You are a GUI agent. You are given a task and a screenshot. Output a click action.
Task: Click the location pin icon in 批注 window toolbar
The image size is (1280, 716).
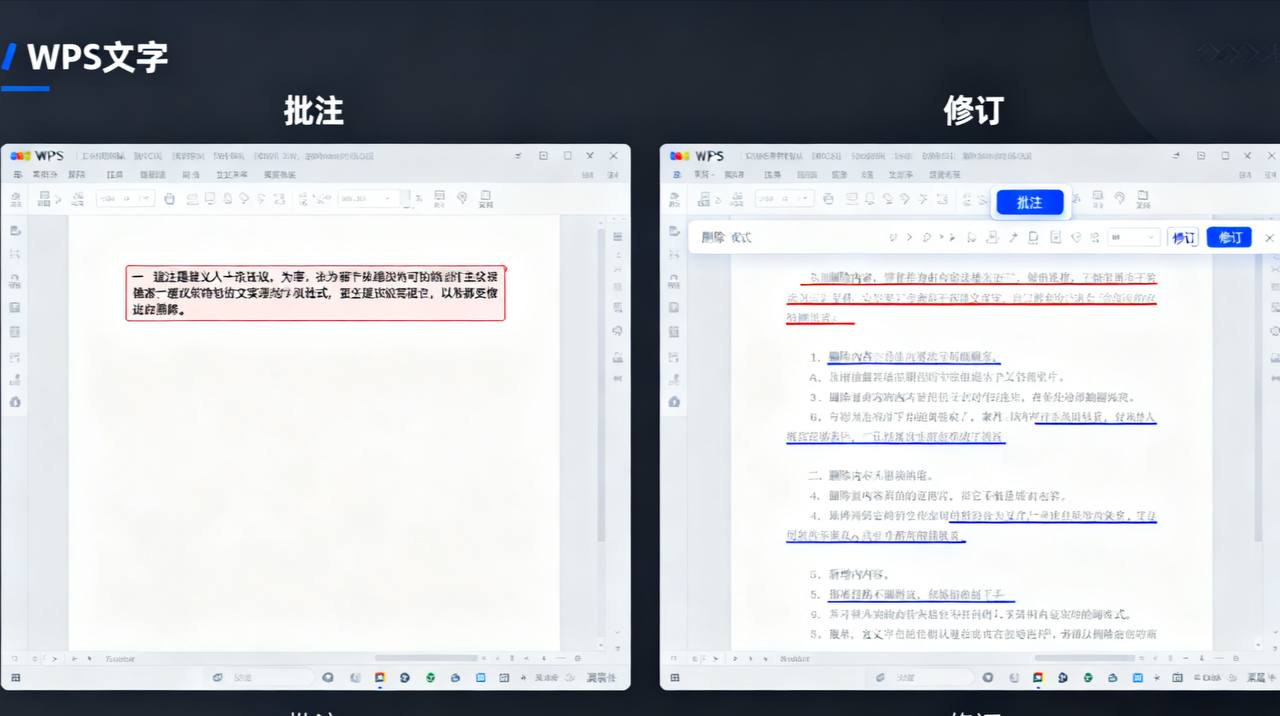(462, 198)
